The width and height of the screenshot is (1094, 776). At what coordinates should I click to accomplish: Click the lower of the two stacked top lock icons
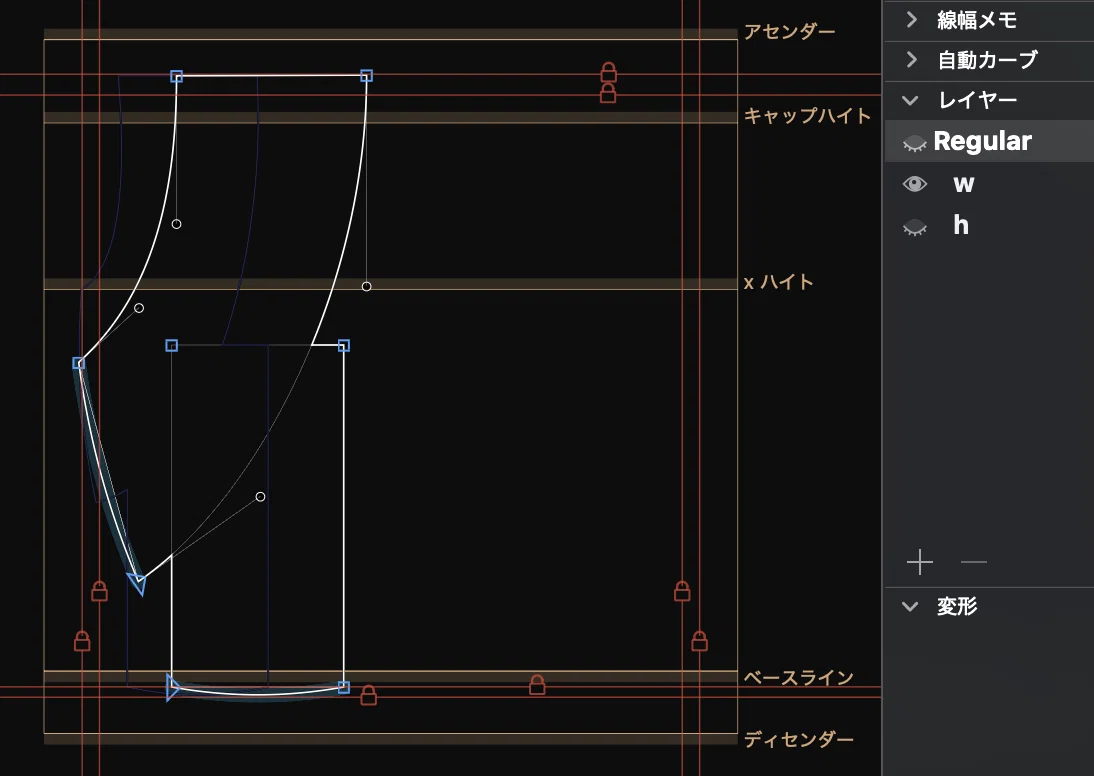point(608,93)
